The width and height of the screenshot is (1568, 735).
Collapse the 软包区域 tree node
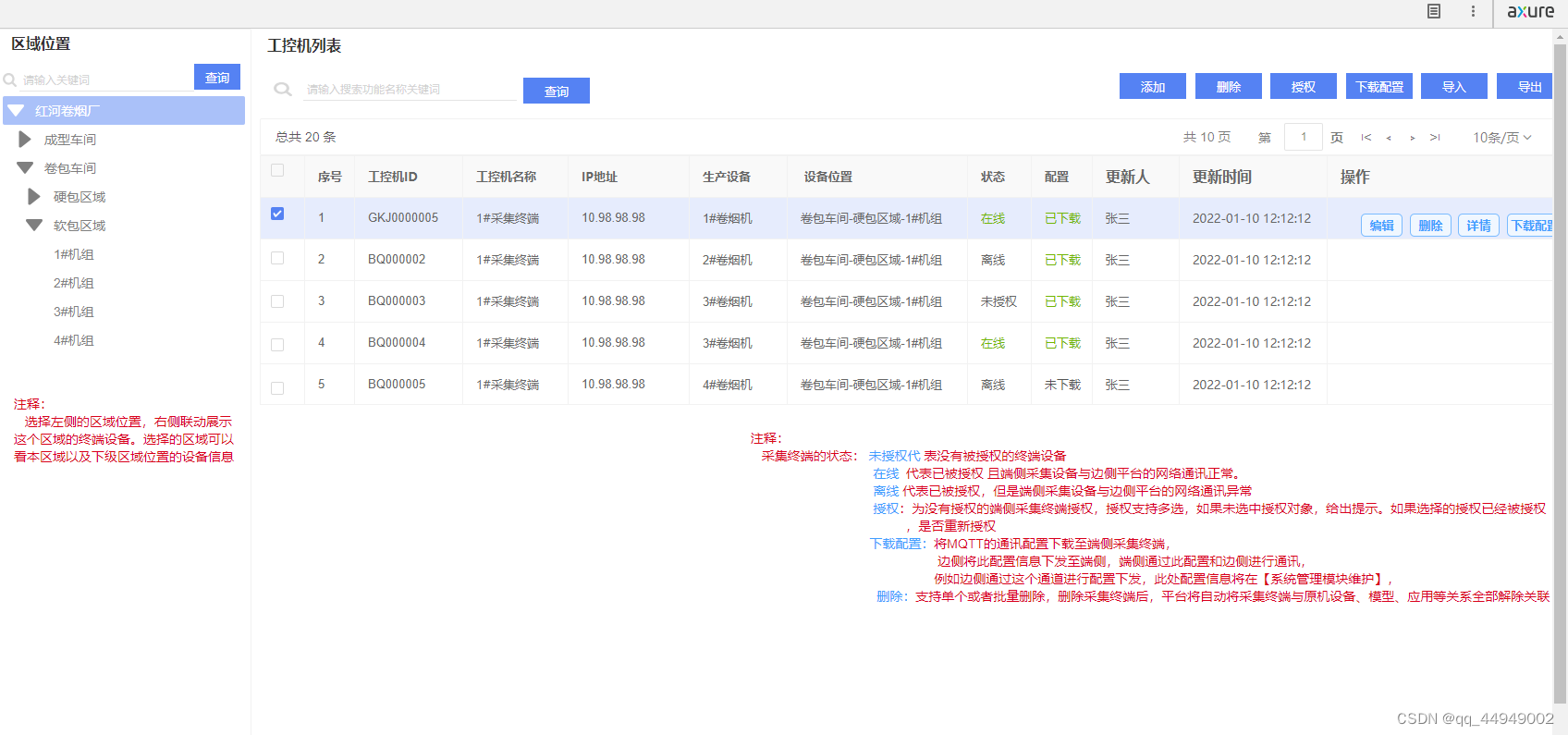(34, 226)
